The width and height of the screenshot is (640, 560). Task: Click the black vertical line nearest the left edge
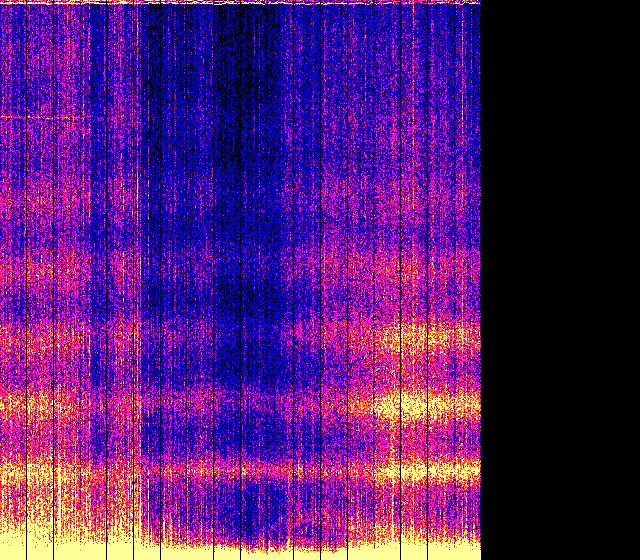coord(24,280)
